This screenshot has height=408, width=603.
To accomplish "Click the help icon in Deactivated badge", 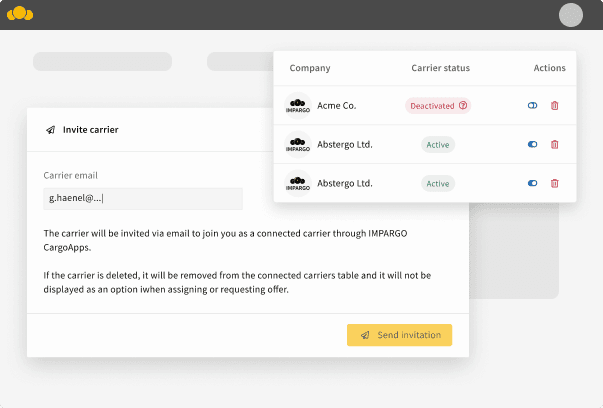I will [x=463, y=105].
